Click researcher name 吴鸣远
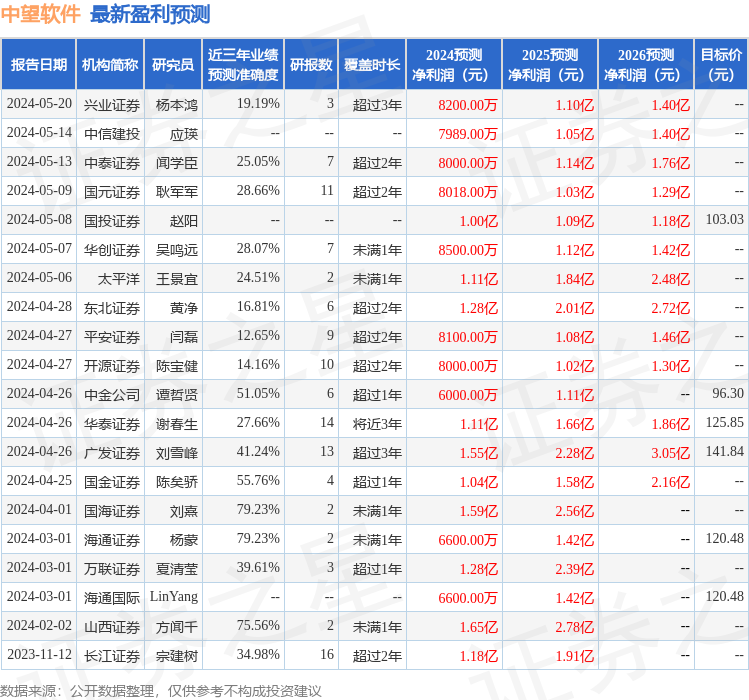Image resolution: width=749 pixels, height=700 pixels. coord(177,250)
